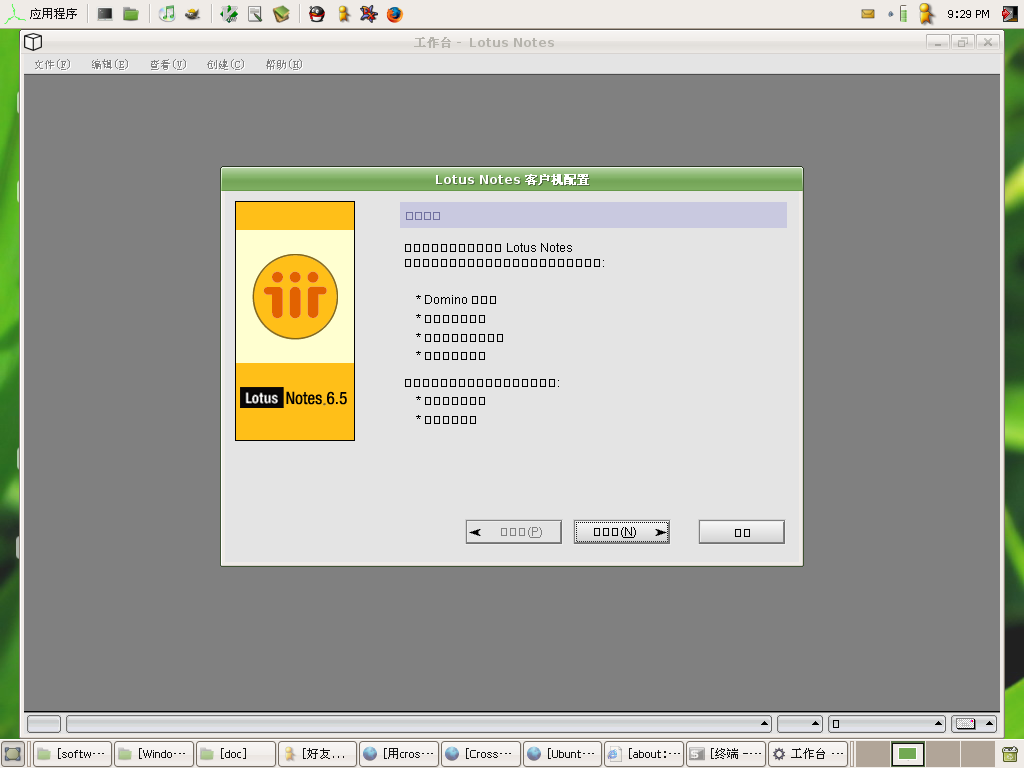Image resolution: width=1024 pixels, height=768 pixels.
Task: Switch to the [好友... taskbar window
Action: coord(317,754)
